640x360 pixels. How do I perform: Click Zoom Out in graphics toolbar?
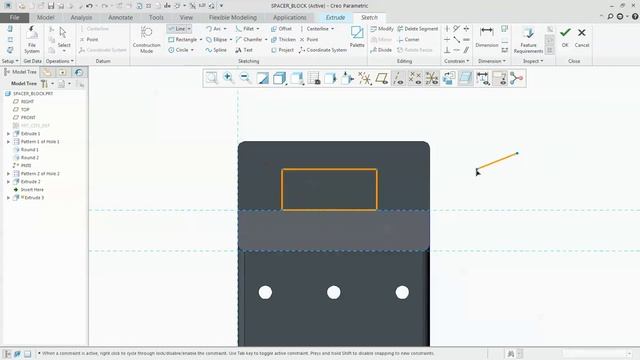(245, 78)
